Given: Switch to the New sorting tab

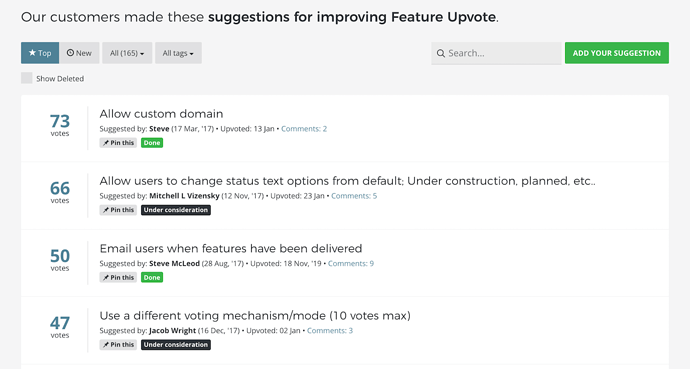Looking at the screenshot, I should [x=79, y=53].
